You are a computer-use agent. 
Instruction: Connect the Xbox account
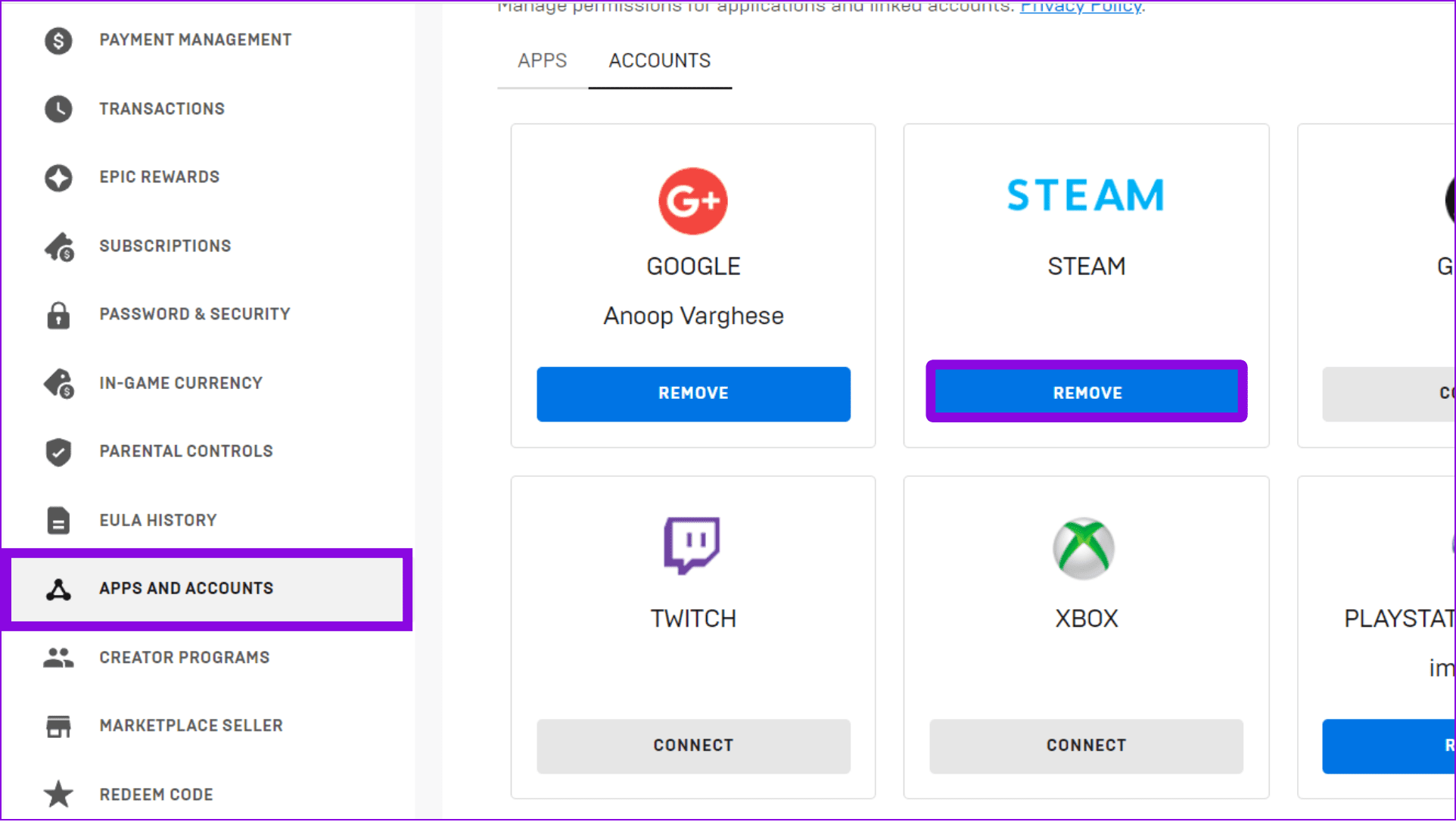click(x=1086, y=746)
